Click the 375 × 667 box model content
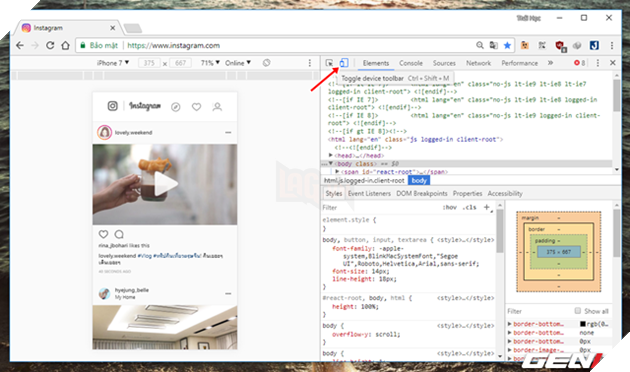Screen dimensions: 630x372 (x=558, y=252)
